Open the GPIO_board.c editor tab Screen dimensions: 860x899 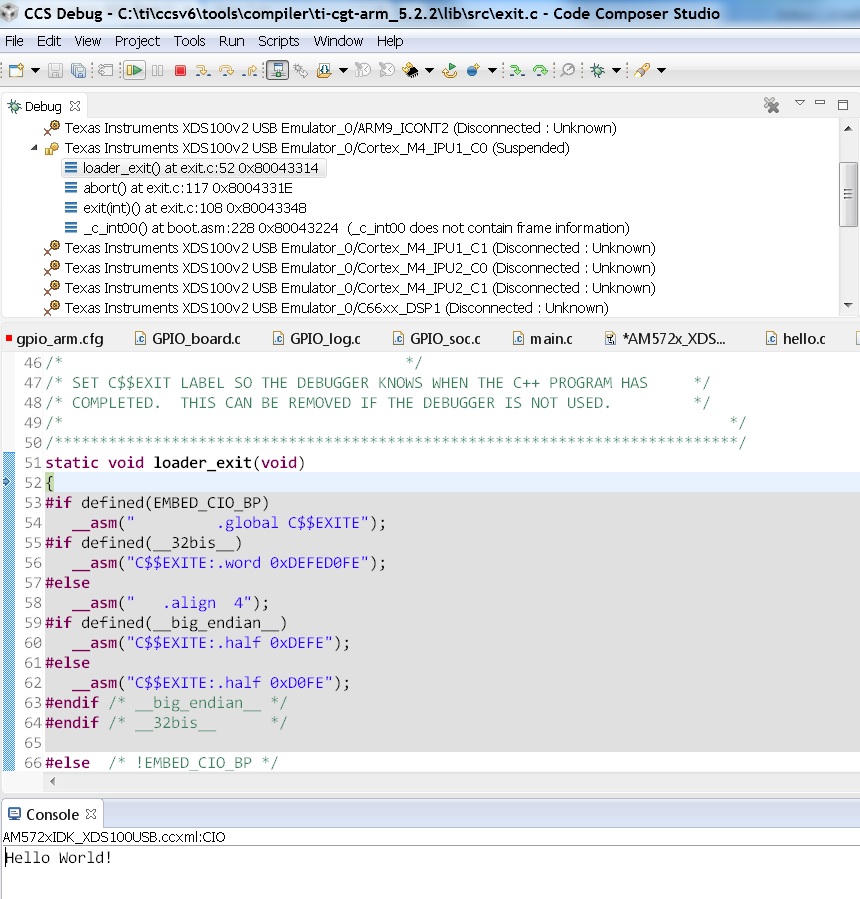click(x=195, y=339)
